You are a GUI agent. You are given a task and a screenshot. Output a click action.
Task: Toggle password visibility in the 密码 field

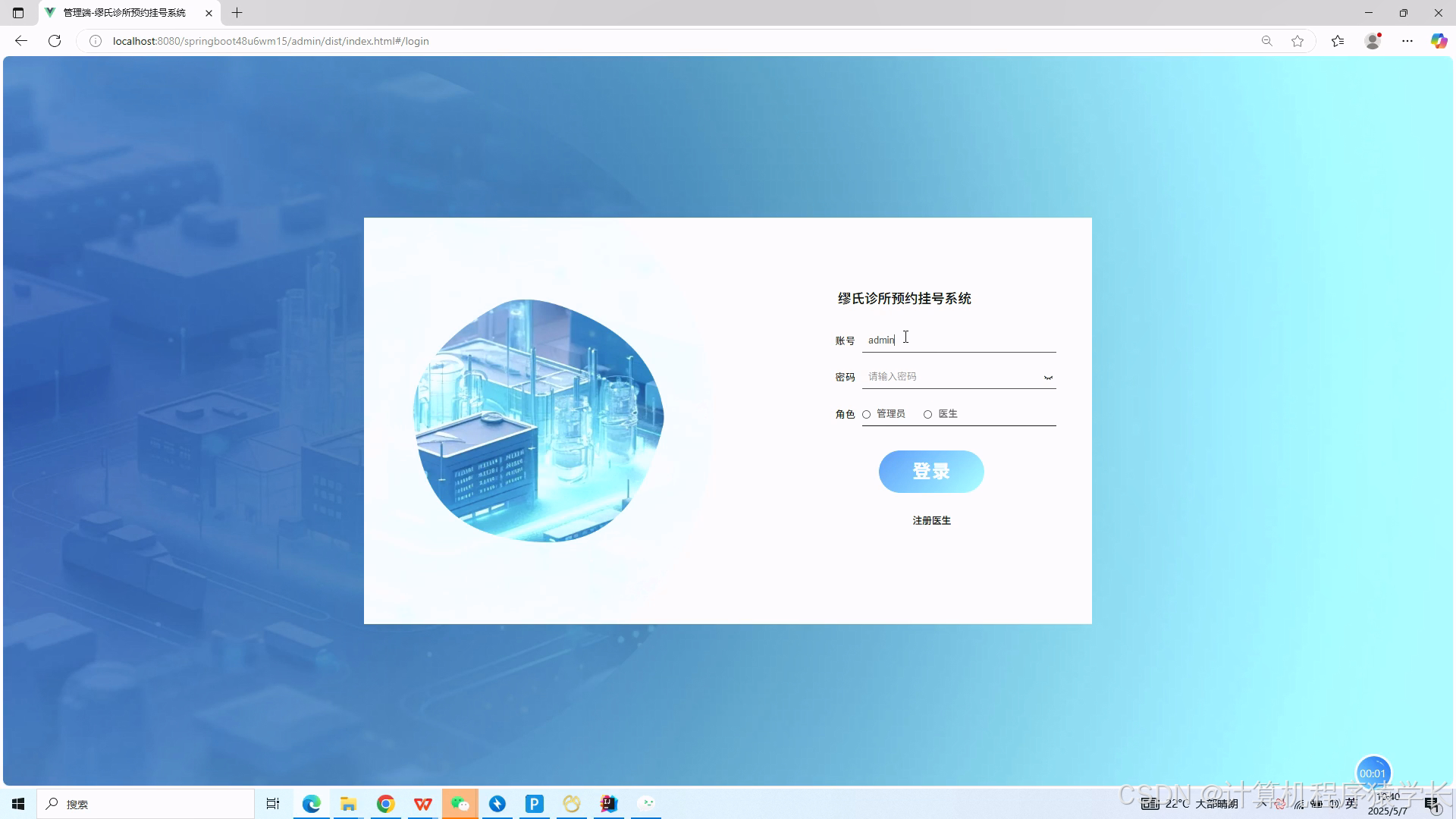click(1048, 377)
